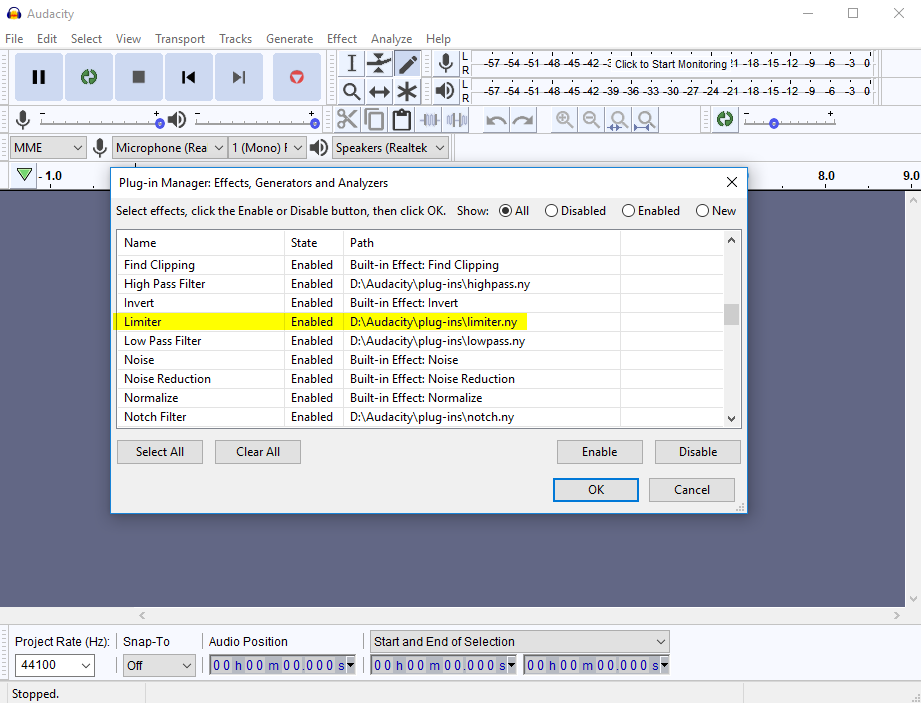Click the playback speed slider handle

pyautogui.click(x=774, y=123)
